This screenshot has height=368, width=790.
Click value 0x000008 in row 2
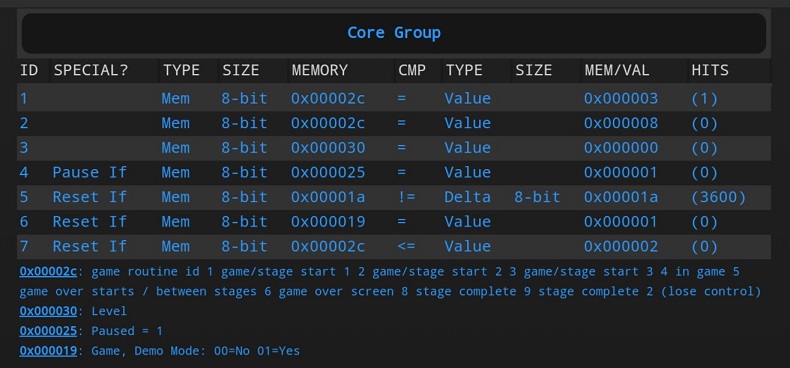tap(621, 123)
